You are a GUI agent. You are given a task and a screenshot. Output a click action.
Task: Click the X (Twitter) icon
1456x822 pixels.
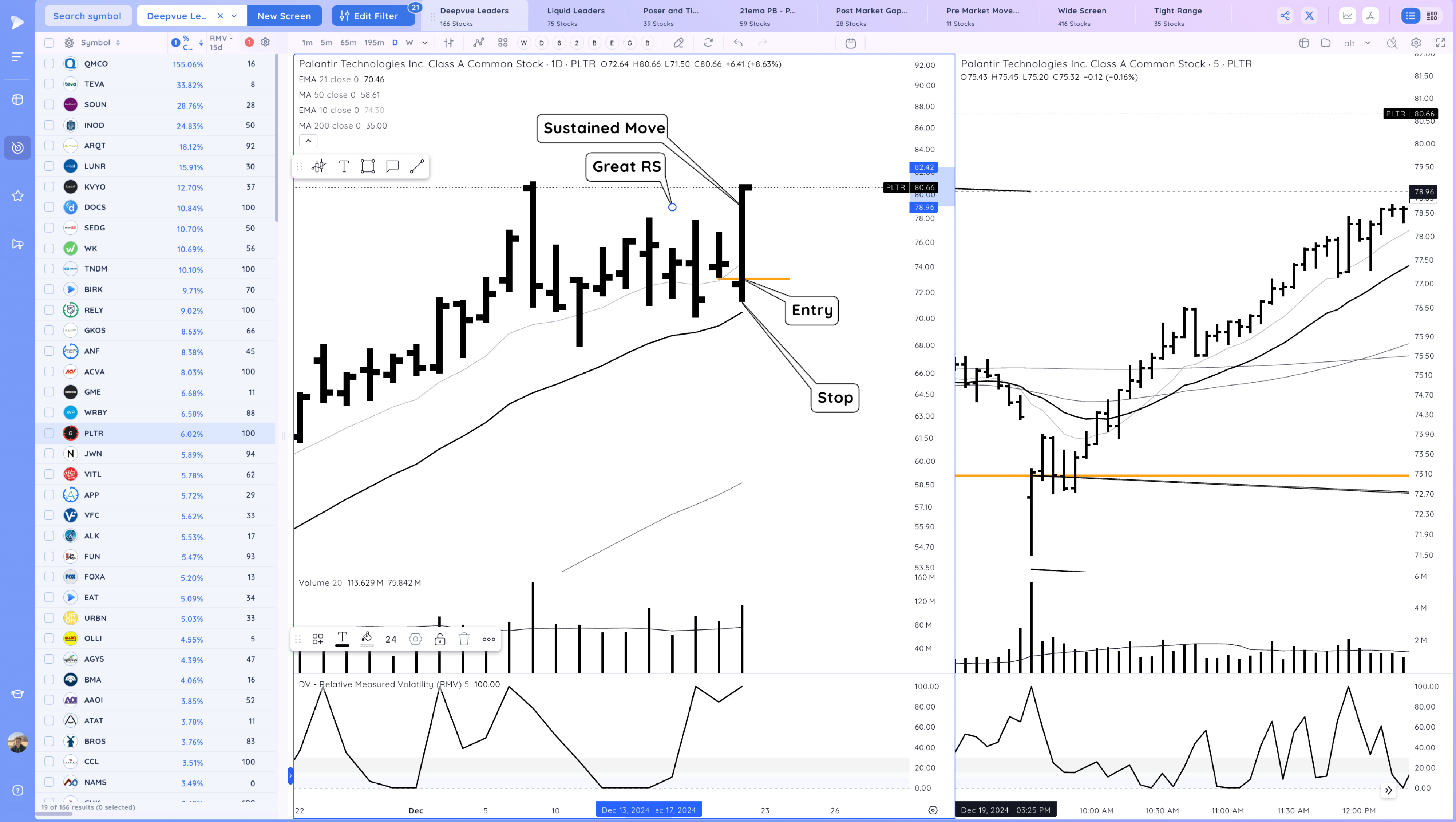(1309, 16)
